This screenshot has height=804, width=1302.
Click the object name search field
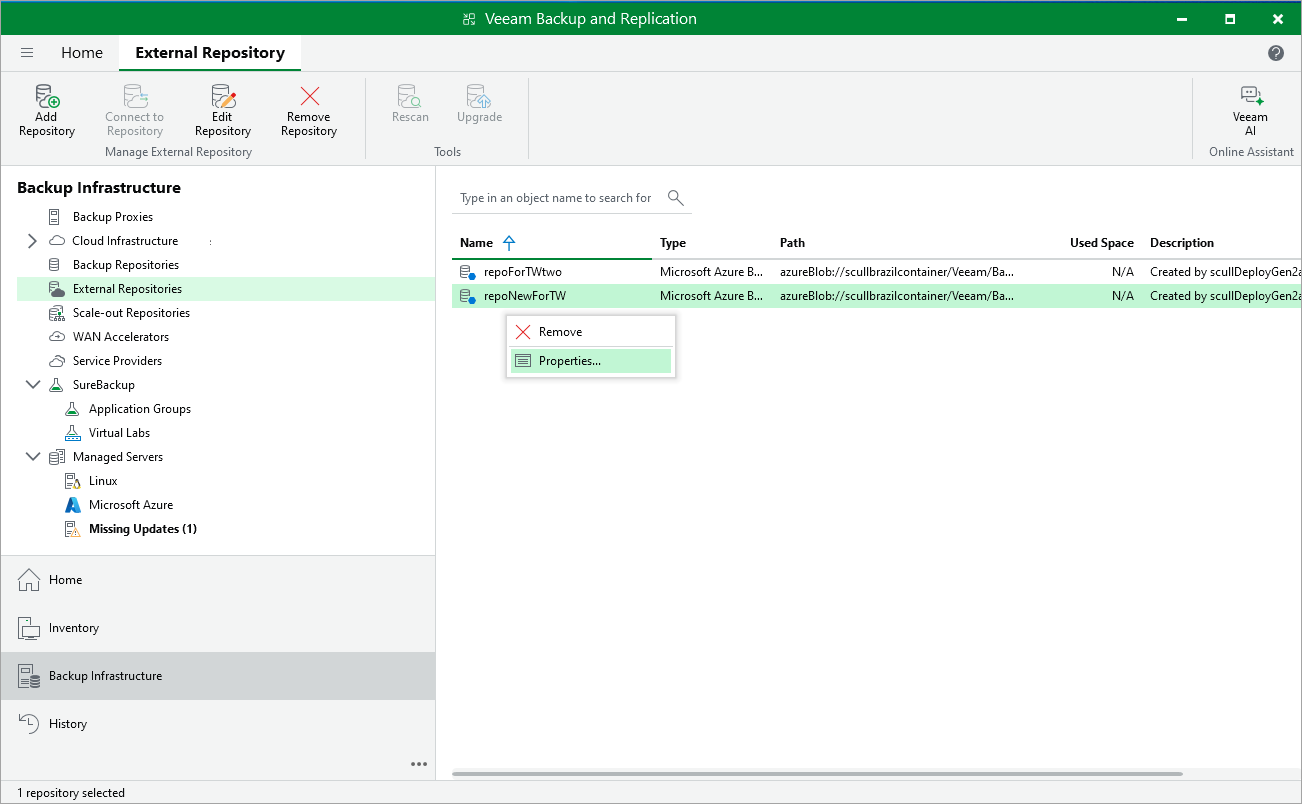[556, 198]
